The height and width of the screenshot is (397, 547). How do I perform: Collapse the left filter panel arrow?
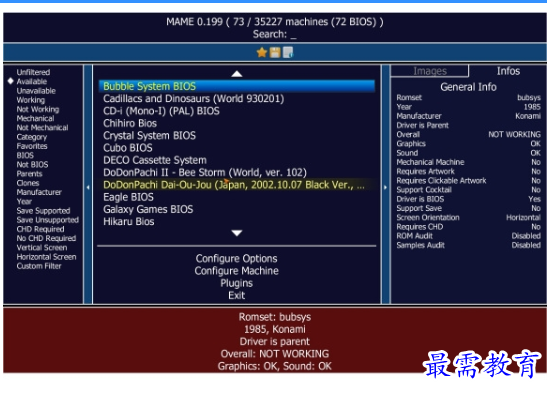point(88,187)
